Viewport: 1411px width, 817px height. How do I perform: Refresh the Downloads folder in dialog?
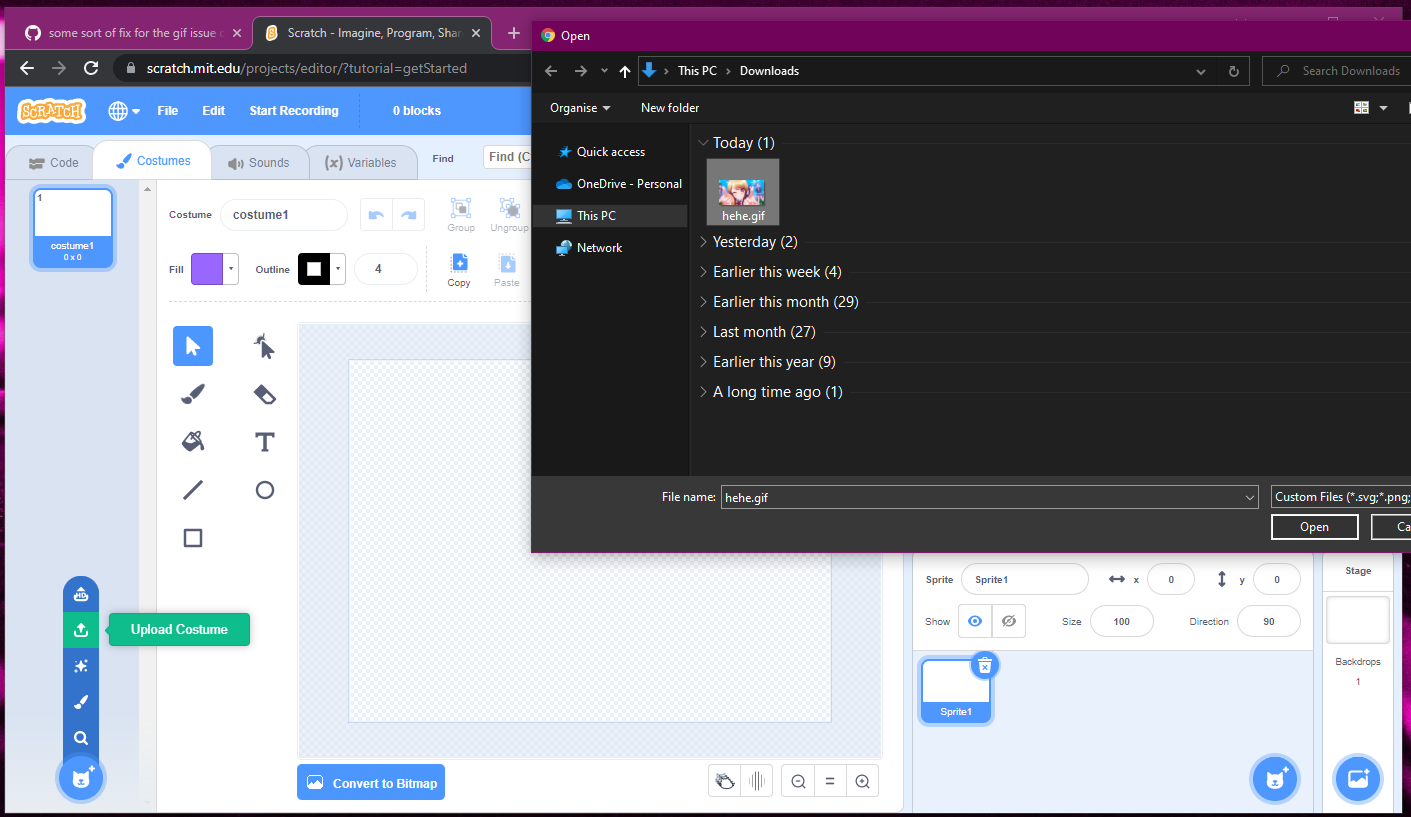click(x=1233, y=71)
